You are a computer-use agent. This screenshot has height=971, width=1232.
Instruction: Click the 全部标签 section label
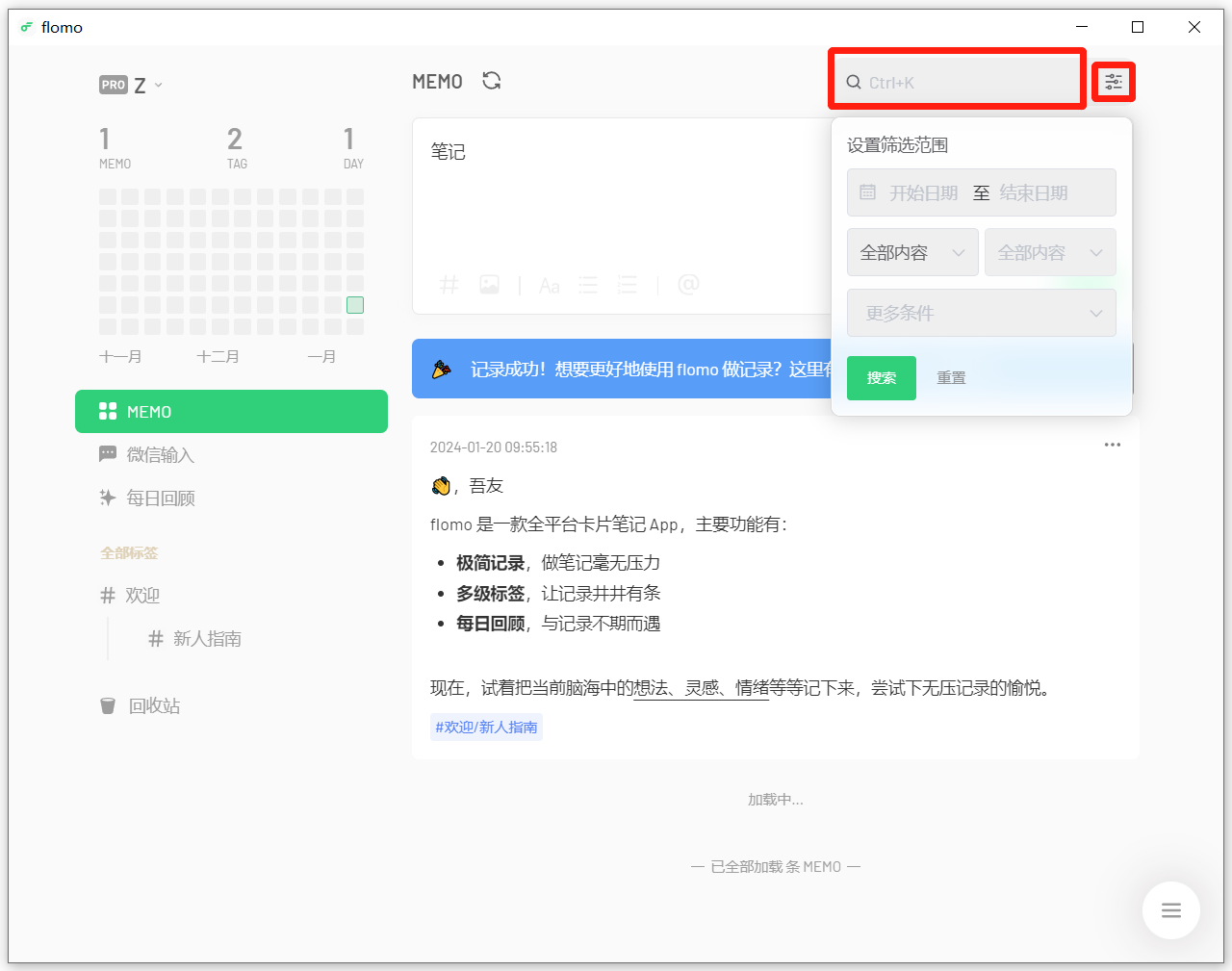point(129,552)
